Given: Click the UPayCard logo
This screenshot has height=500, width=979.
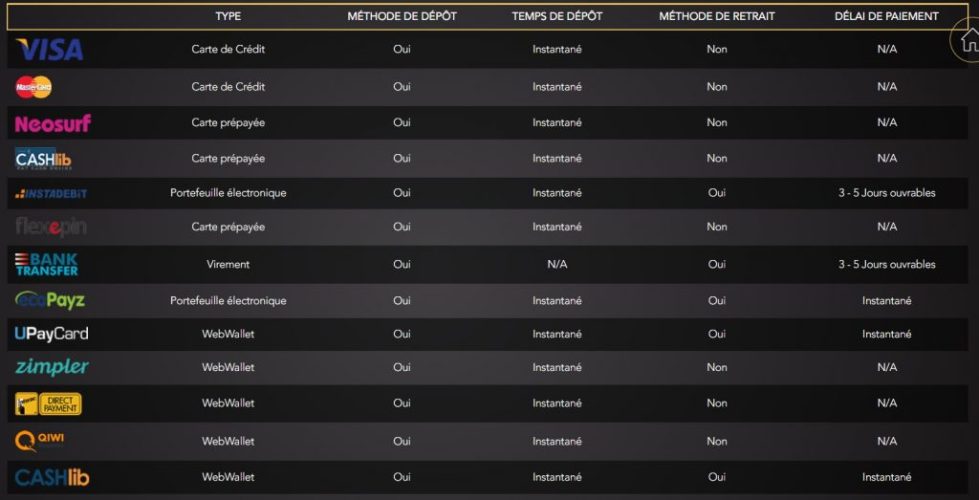Looking at the screenshot, I should point(51,334).
